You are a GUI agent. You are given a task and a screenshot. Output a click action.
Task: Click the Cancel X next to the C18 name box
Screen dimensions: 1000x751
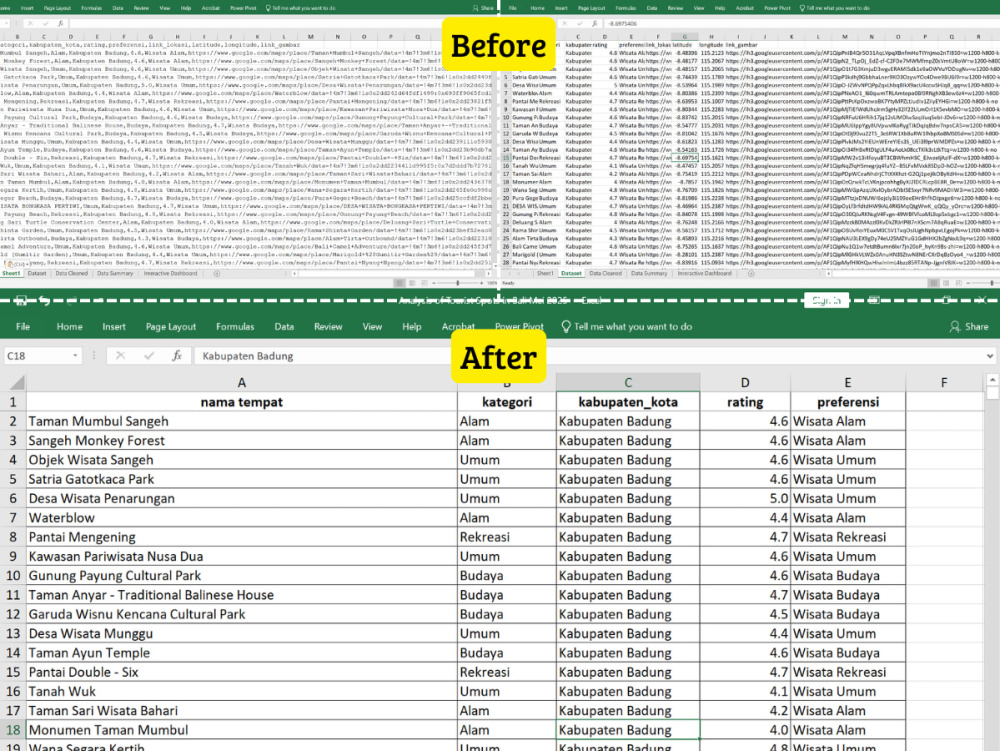point(121,356)
